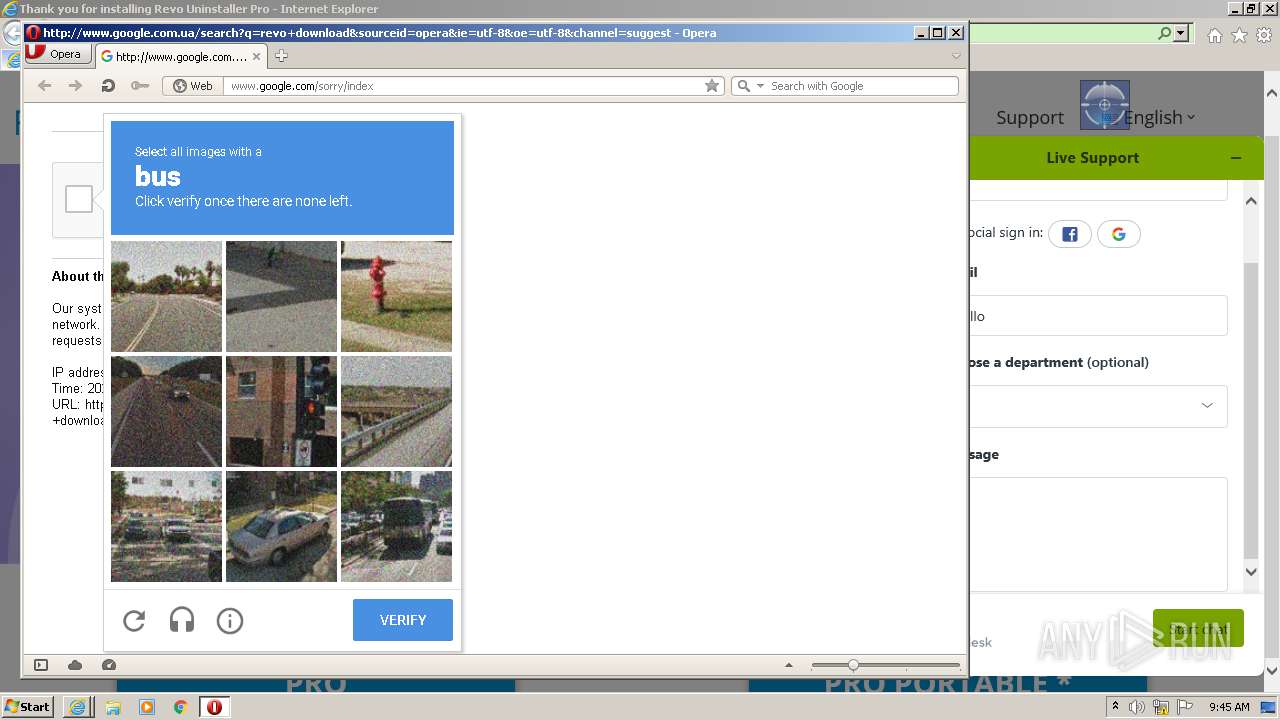Open the Web site info badge
This screenshot has height=720, width=1280.
(x=193, y=86)
